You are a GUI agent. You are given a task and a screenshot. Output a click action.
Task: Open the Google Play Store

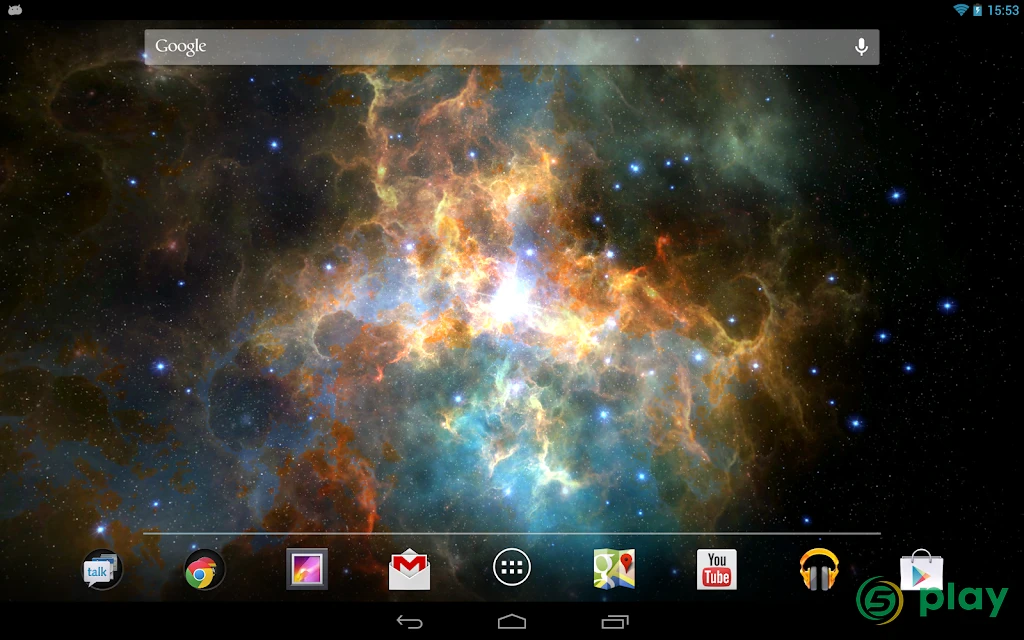click(x=921, y=569)
